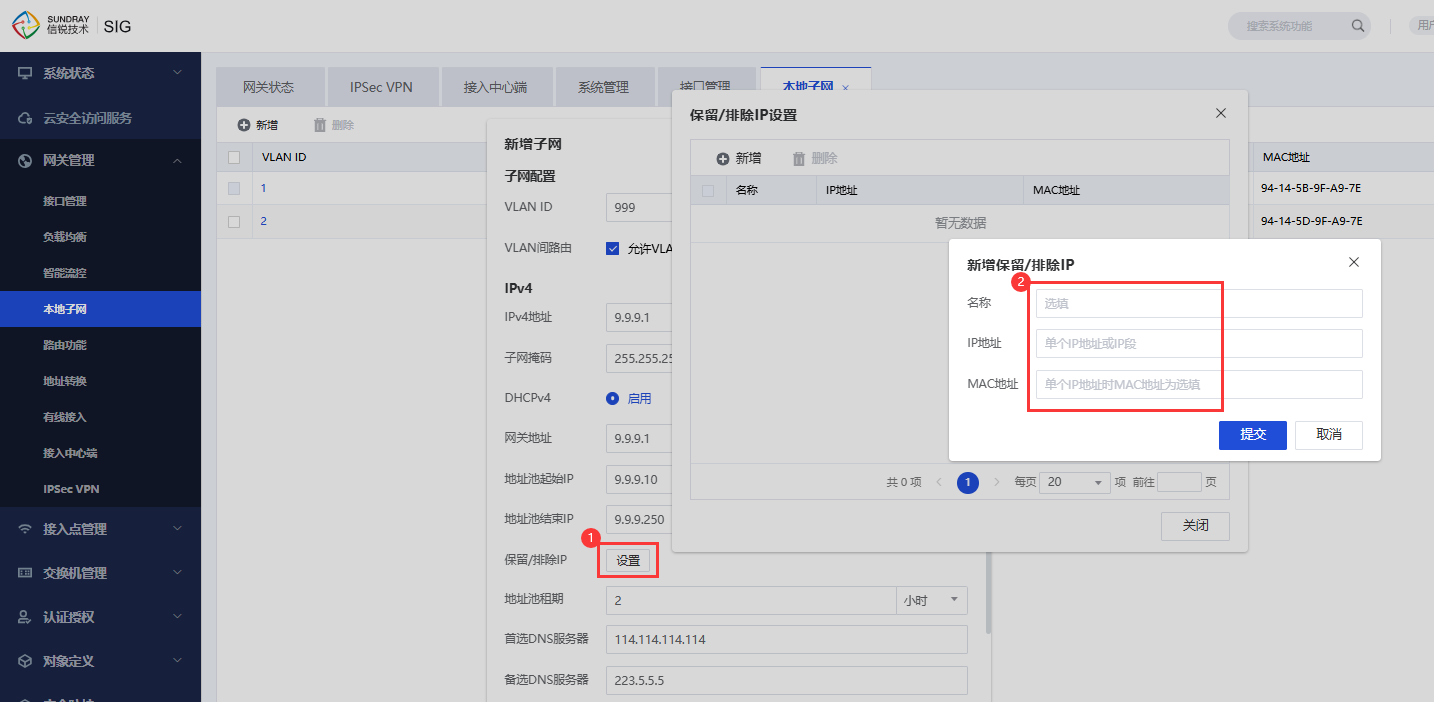The image size is (1434, 702).
Task: Expand the 对象定义 sidebar menu
Action: 177,661
